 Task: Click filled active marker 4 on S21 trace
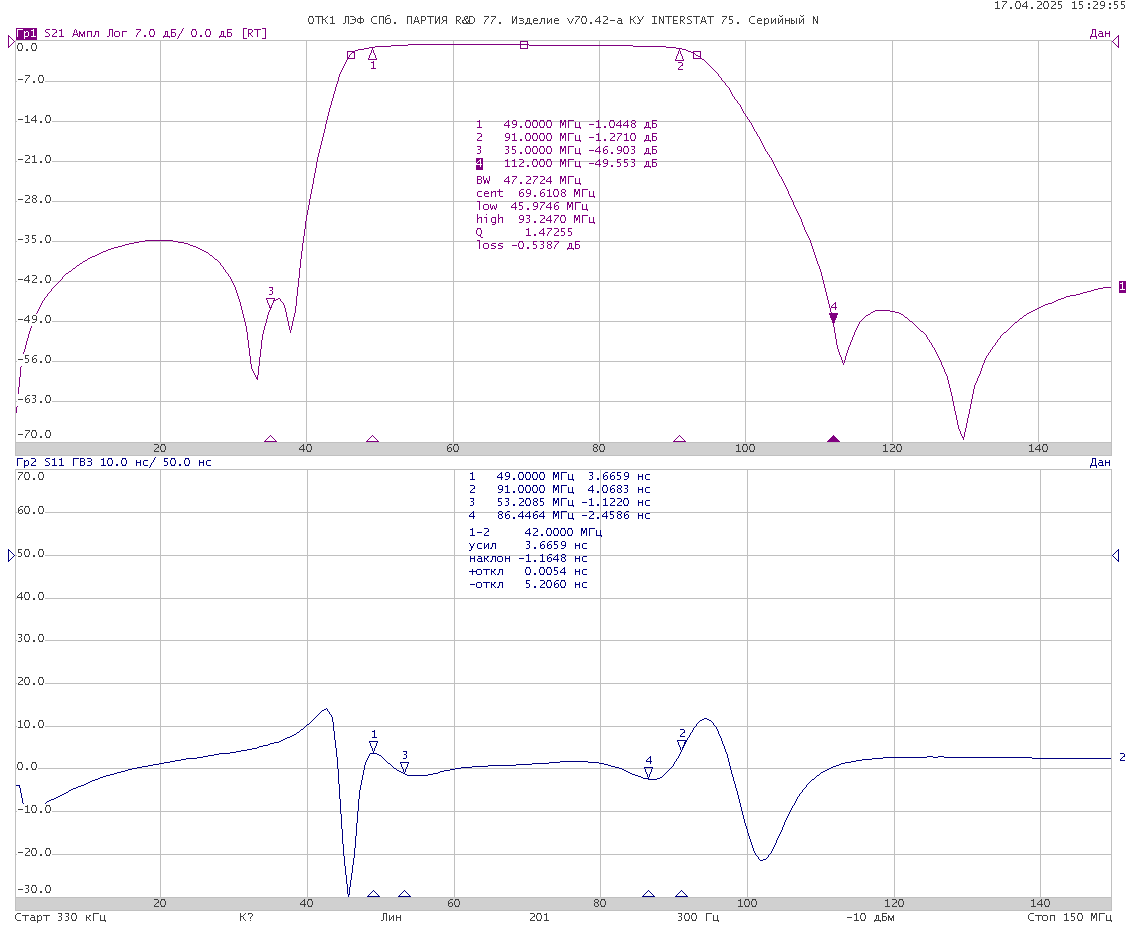pyautogui.click(x=833, y=317)
